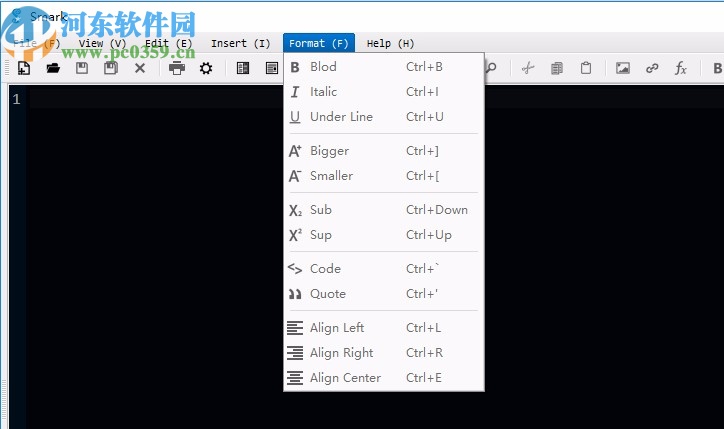
Task: Insert a hyperlink via chain icon
Action: pos(652,68)
